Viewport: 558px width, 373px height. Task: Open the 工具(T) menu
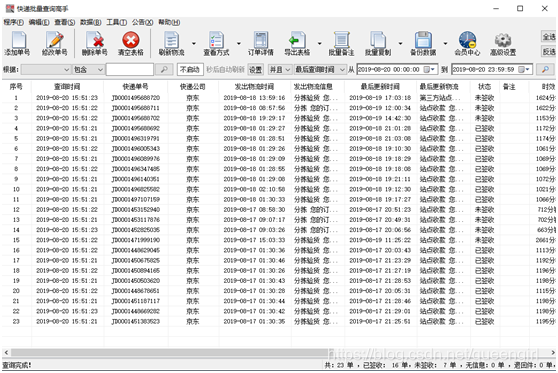point(117,22)
